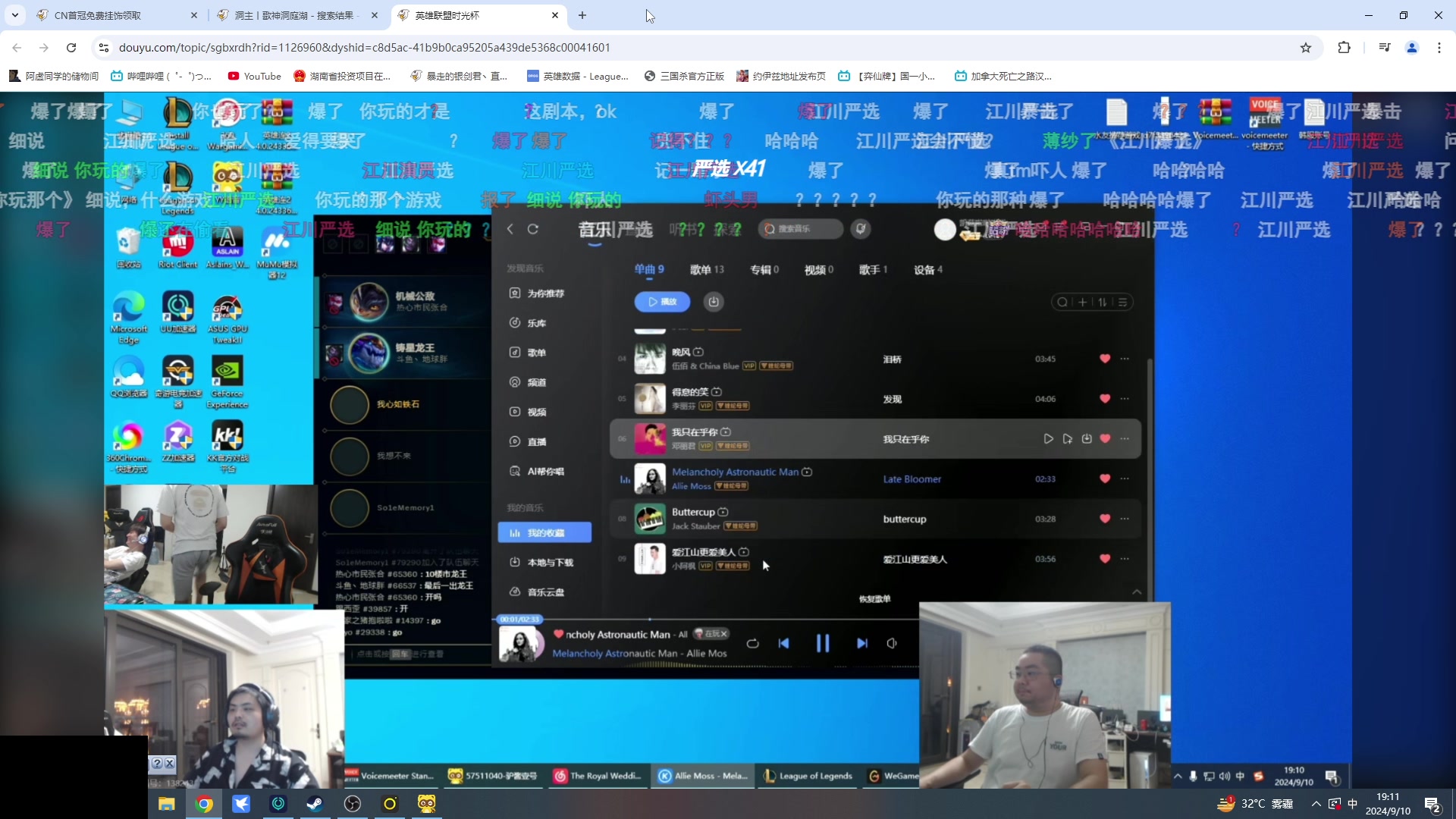Click the volume icon in the player bar
The height and width of the screenshot is (819, 1456).
[893, 643]
